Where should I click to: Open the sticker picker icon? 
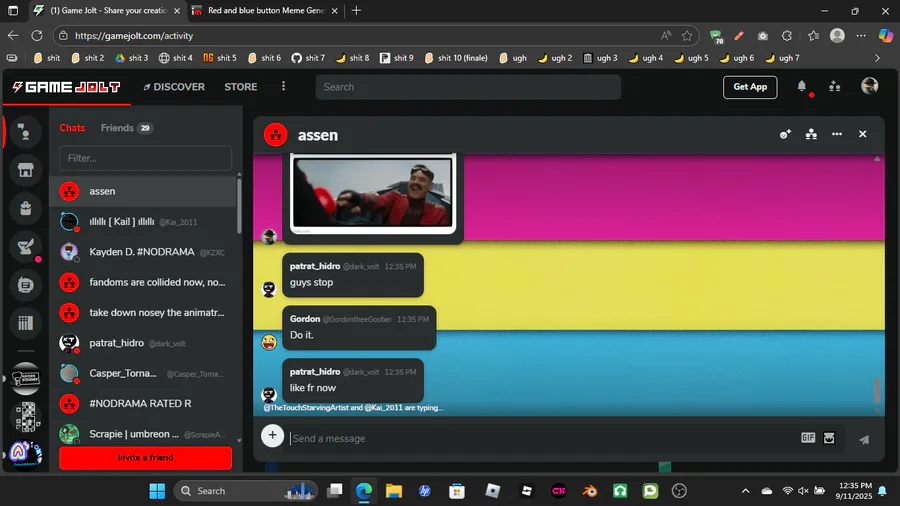[829, 438]
